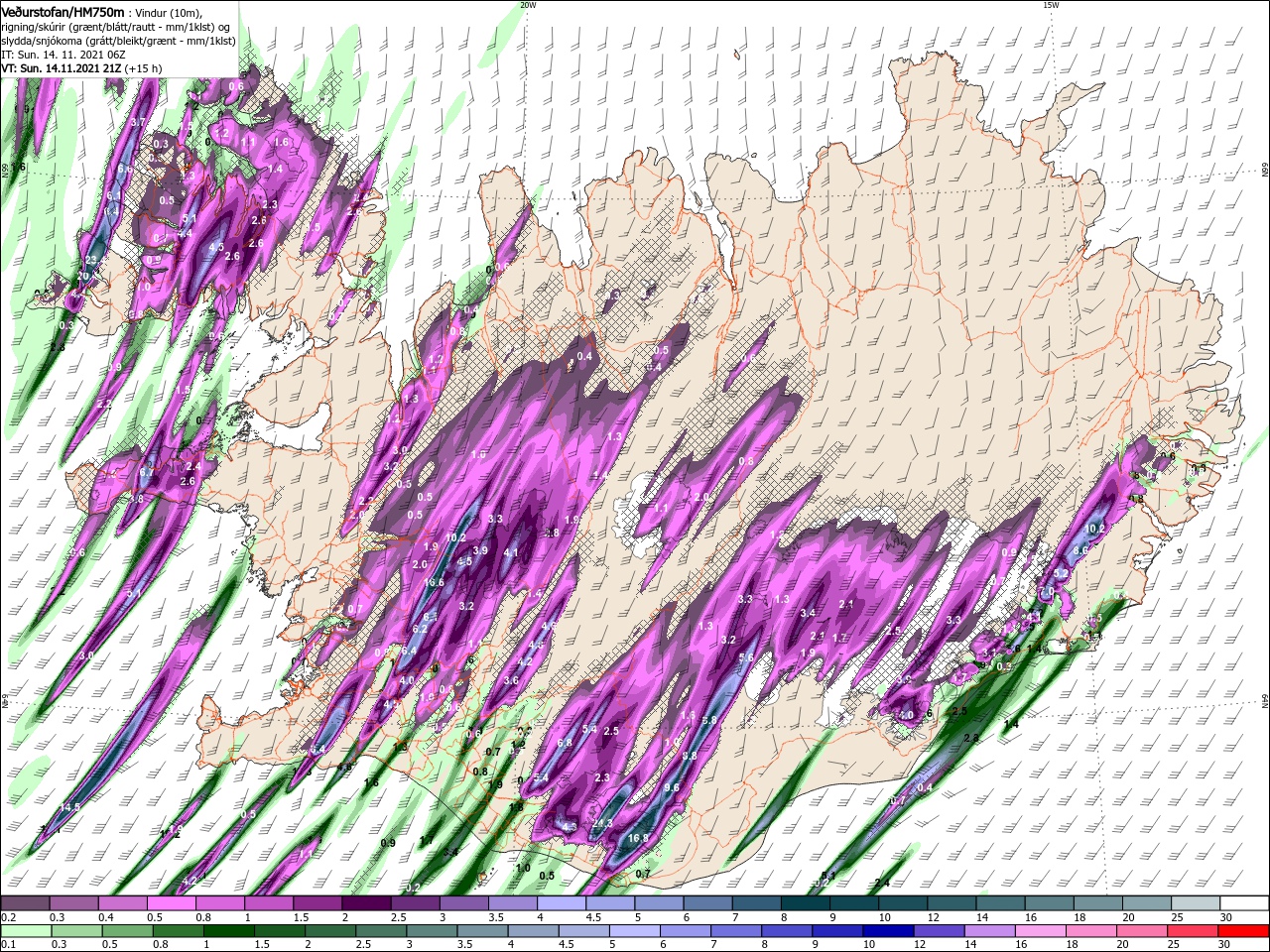Click the 'VT: Sun. 14.11.2021 21Z' valid time

coord(61,68)
